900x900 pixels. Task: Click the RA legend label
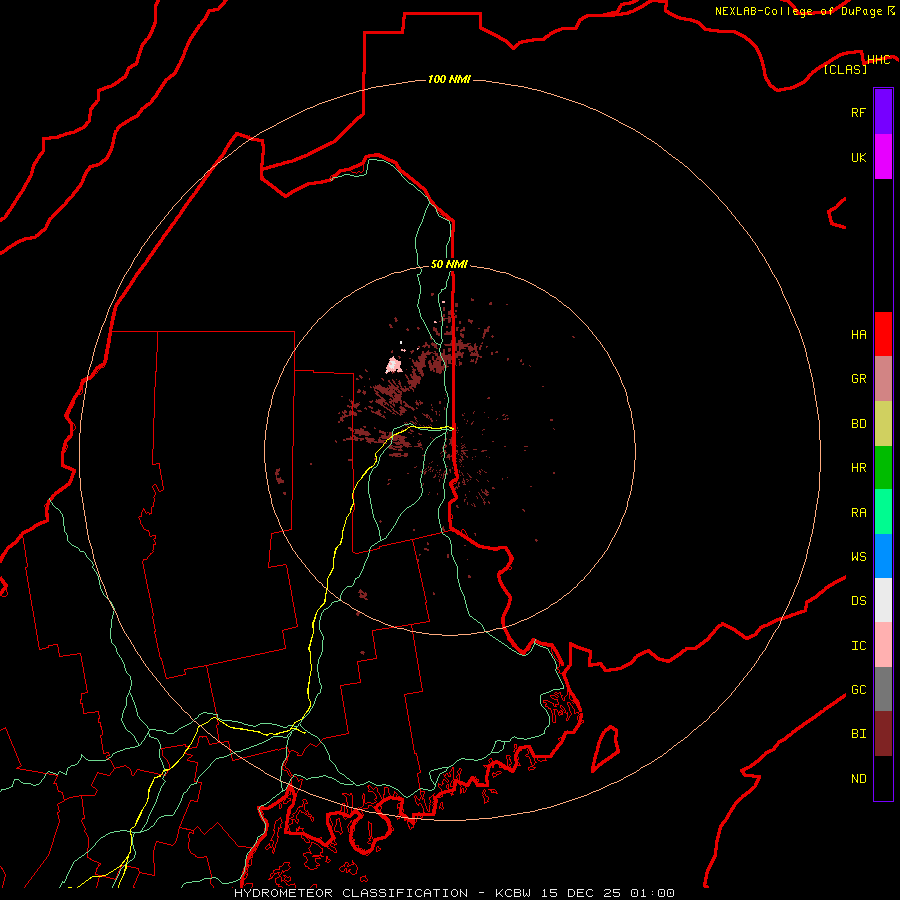(858, 513)
